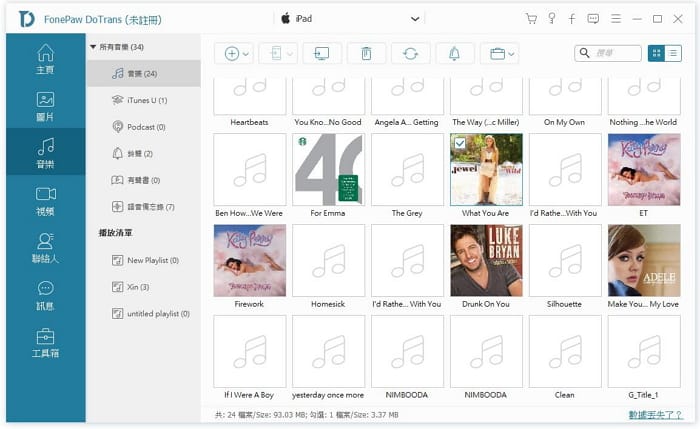The height and width of the screenshot is (429, 700).
Task: Switch to list view
Action: [x=673, y=54]
